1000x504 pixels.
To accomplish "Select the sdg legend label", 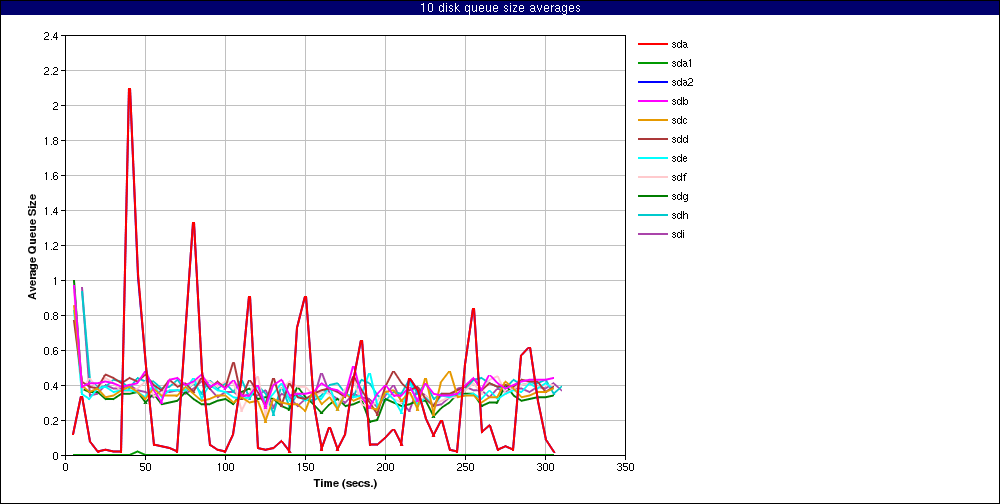I will click(680, 196).
